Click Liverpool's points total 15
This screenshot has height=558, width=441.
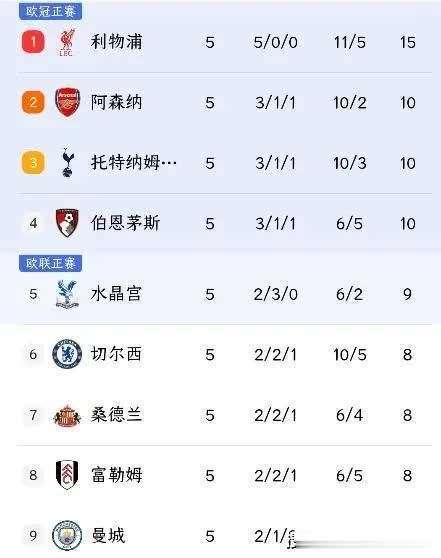pos(408,42)
